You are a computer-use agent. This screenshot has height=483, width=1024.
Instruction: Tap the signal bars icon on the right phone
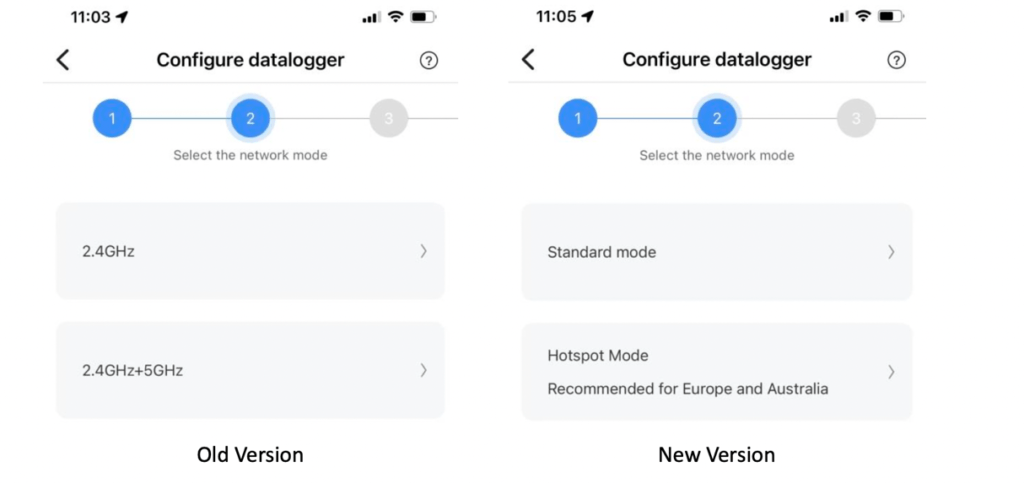(839, 17)
